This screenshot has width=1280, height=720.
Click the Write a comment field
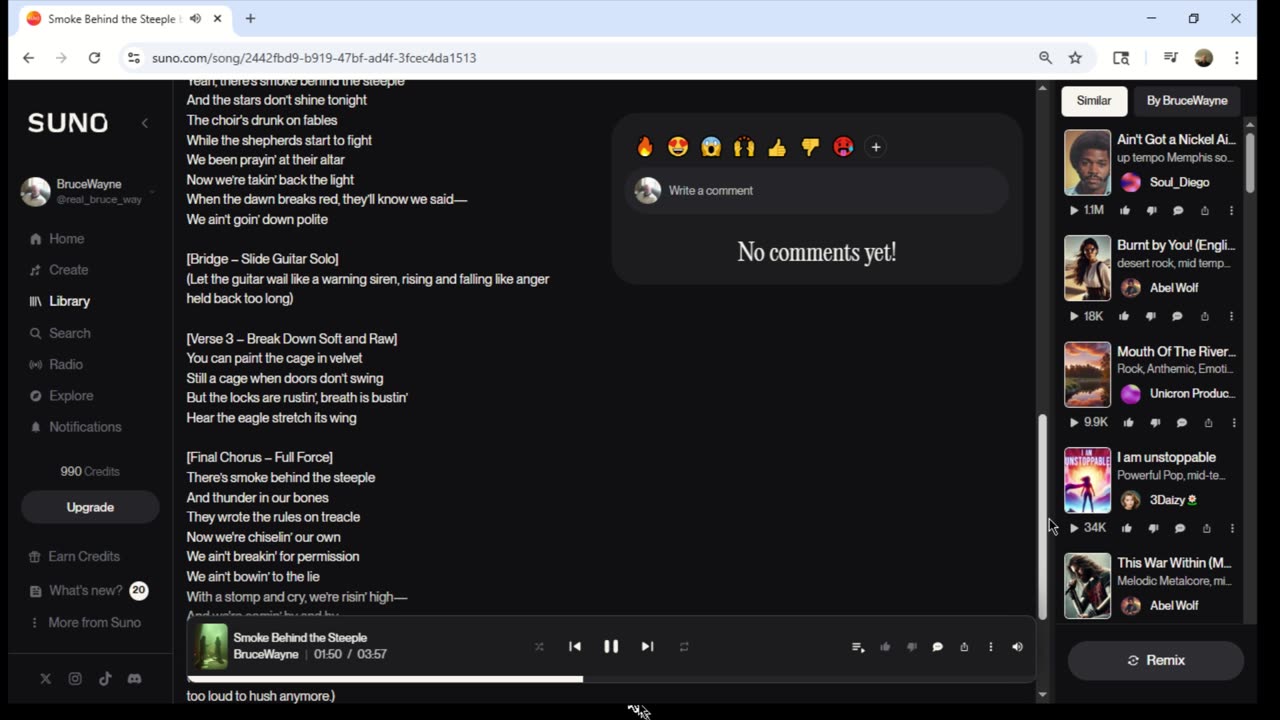(x=817, y=190)
